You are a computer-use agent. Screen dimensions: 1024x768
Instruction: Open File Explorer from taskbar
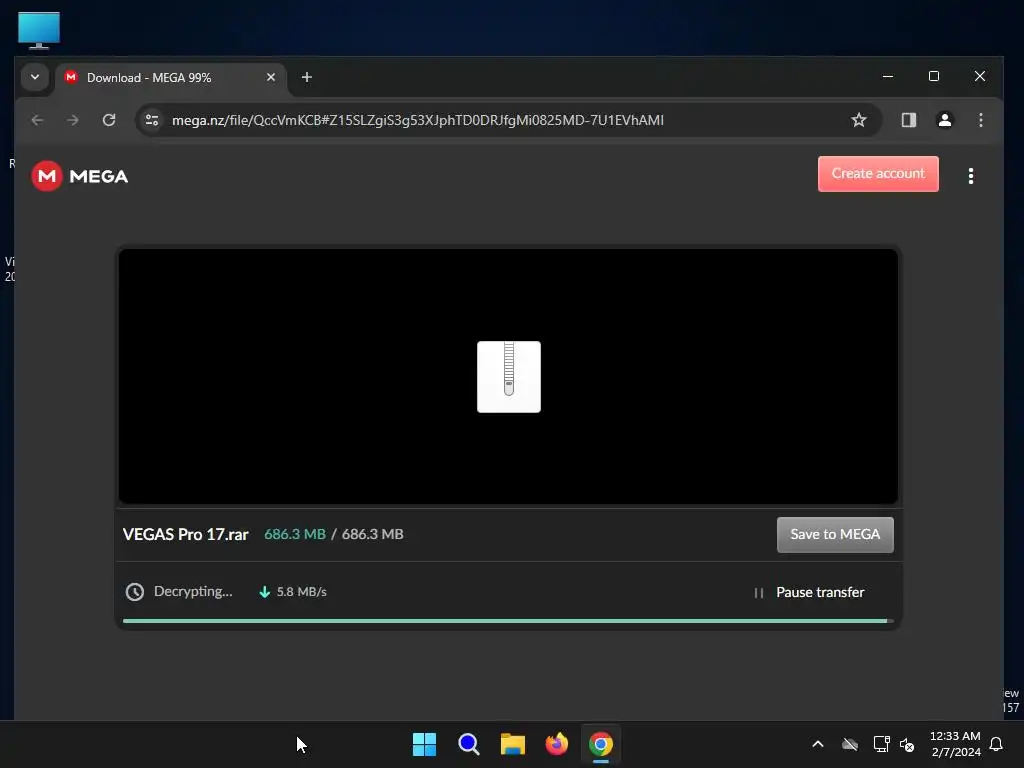(513, 744)
